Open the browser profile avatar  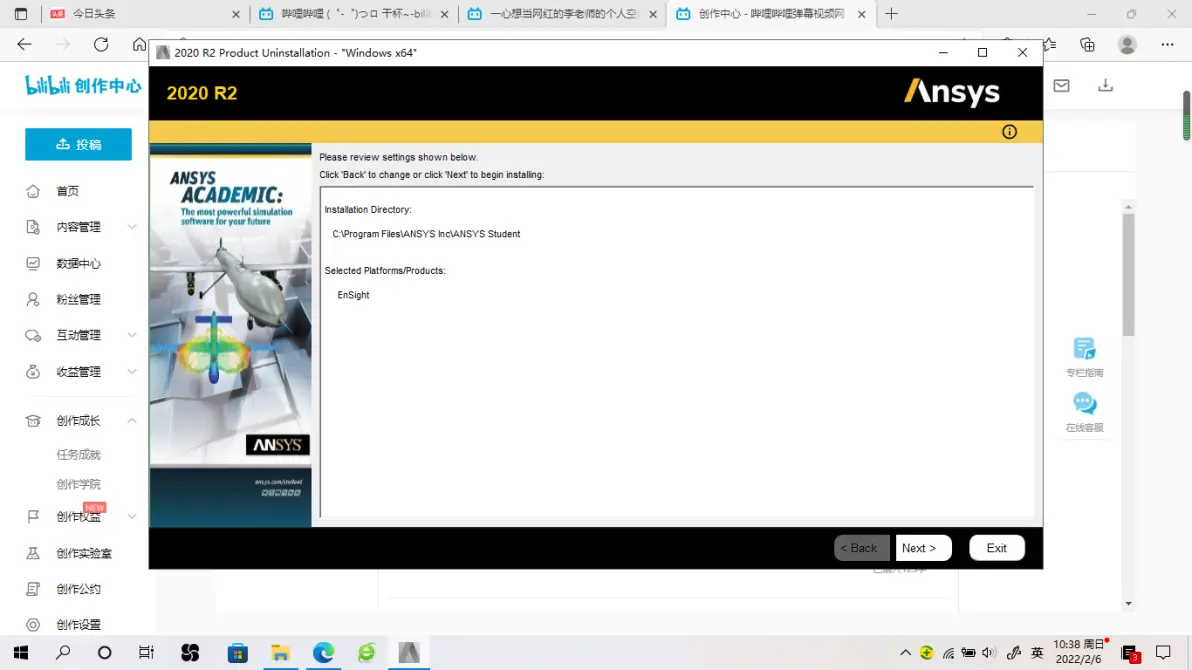point(1127,44)
